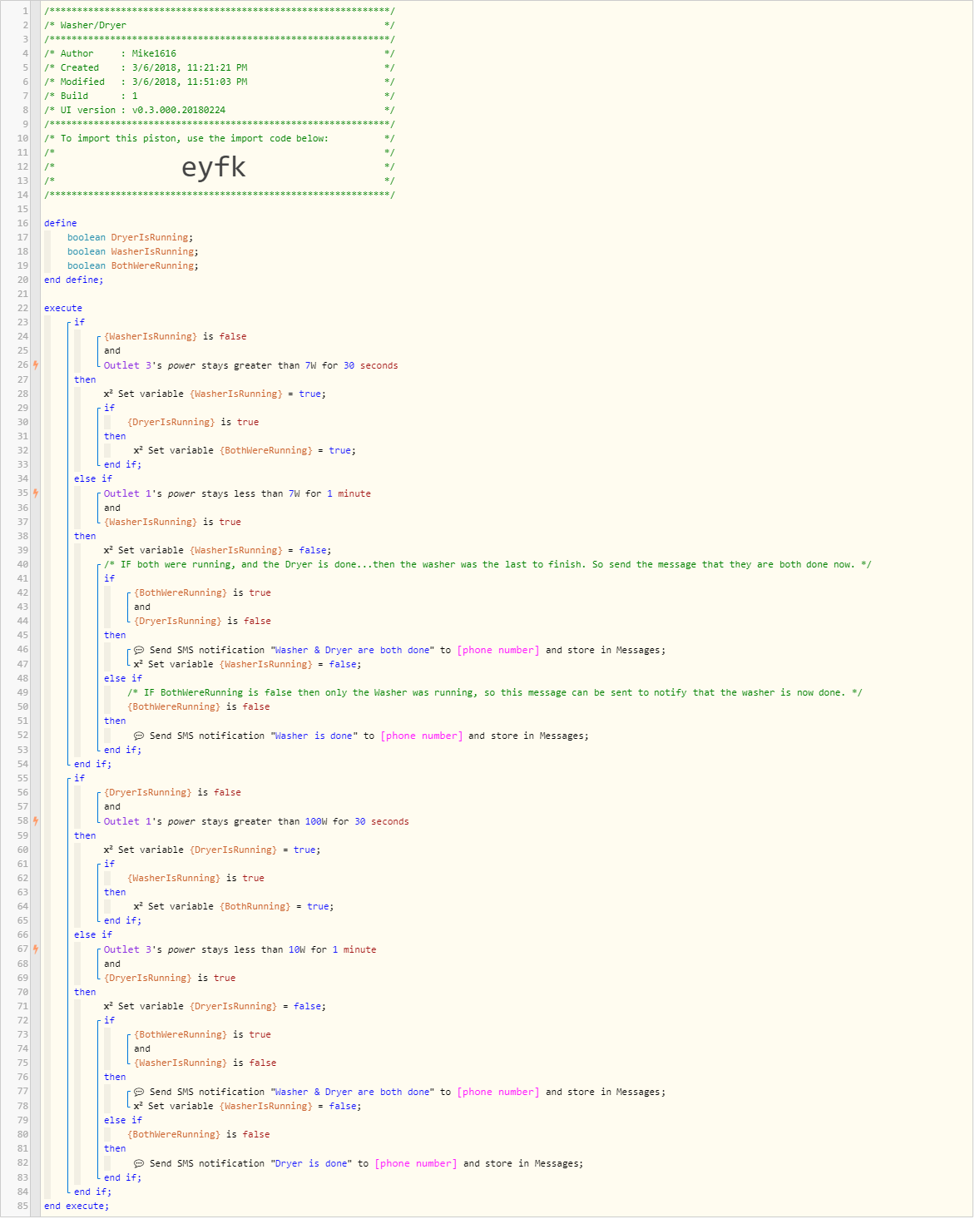Click "boolean DryerIsRunning;" declaration

tap(131, 237)
